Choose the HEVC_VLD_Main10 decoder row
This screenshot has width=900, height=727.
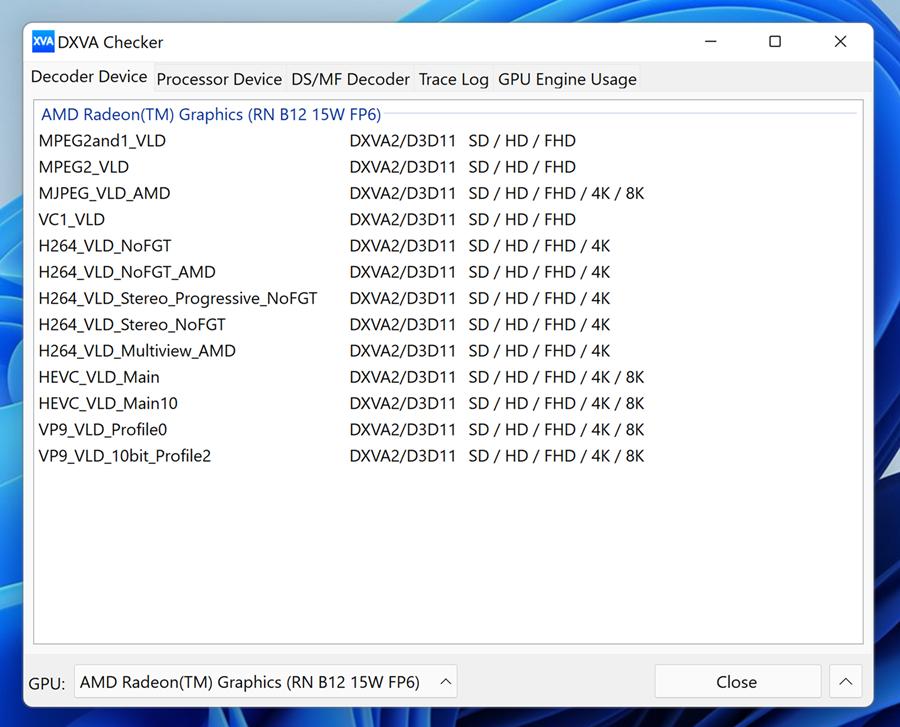(x=108, y=403)
